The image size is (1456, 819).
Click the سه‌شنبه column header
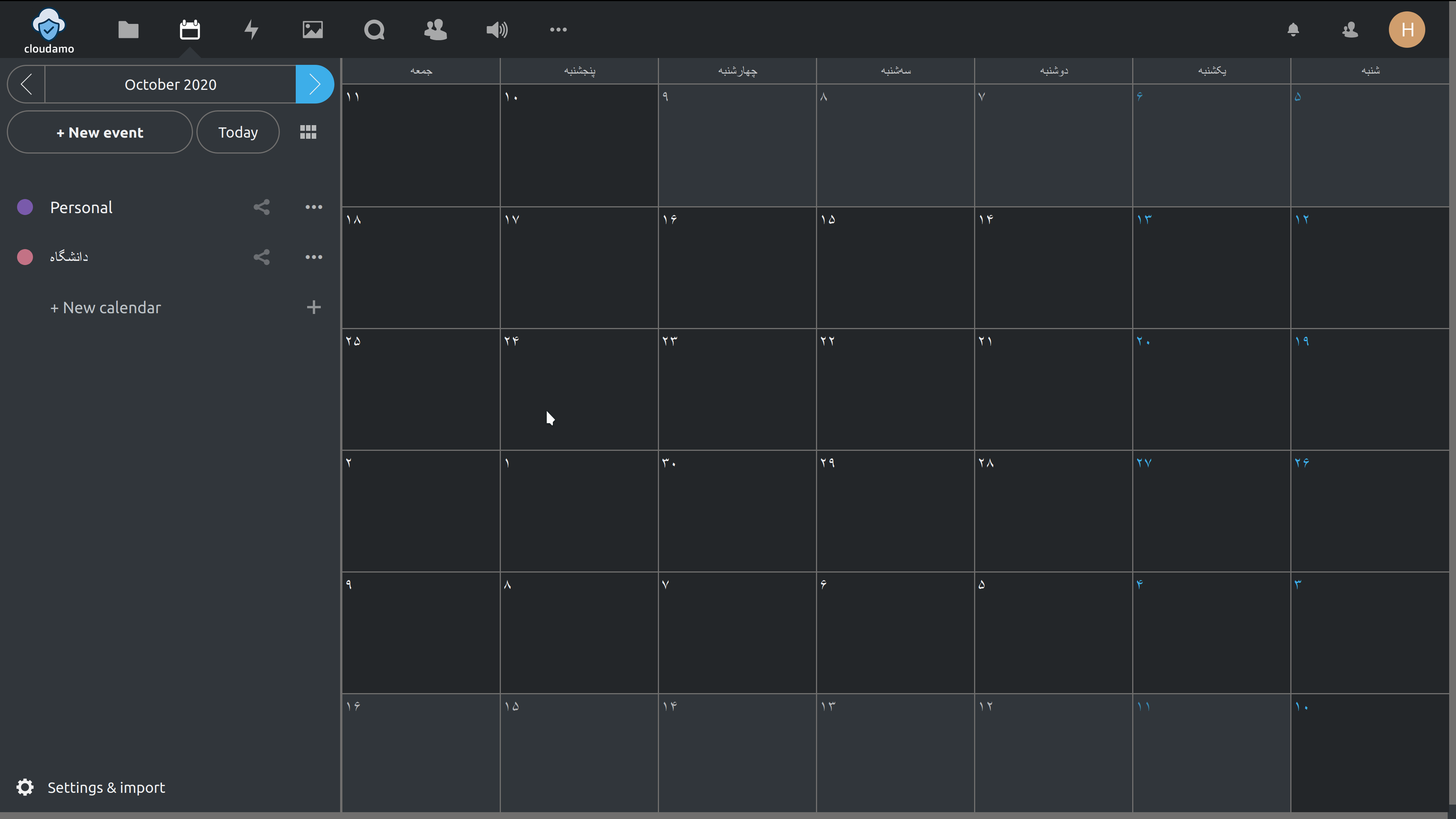coord(896,71)
